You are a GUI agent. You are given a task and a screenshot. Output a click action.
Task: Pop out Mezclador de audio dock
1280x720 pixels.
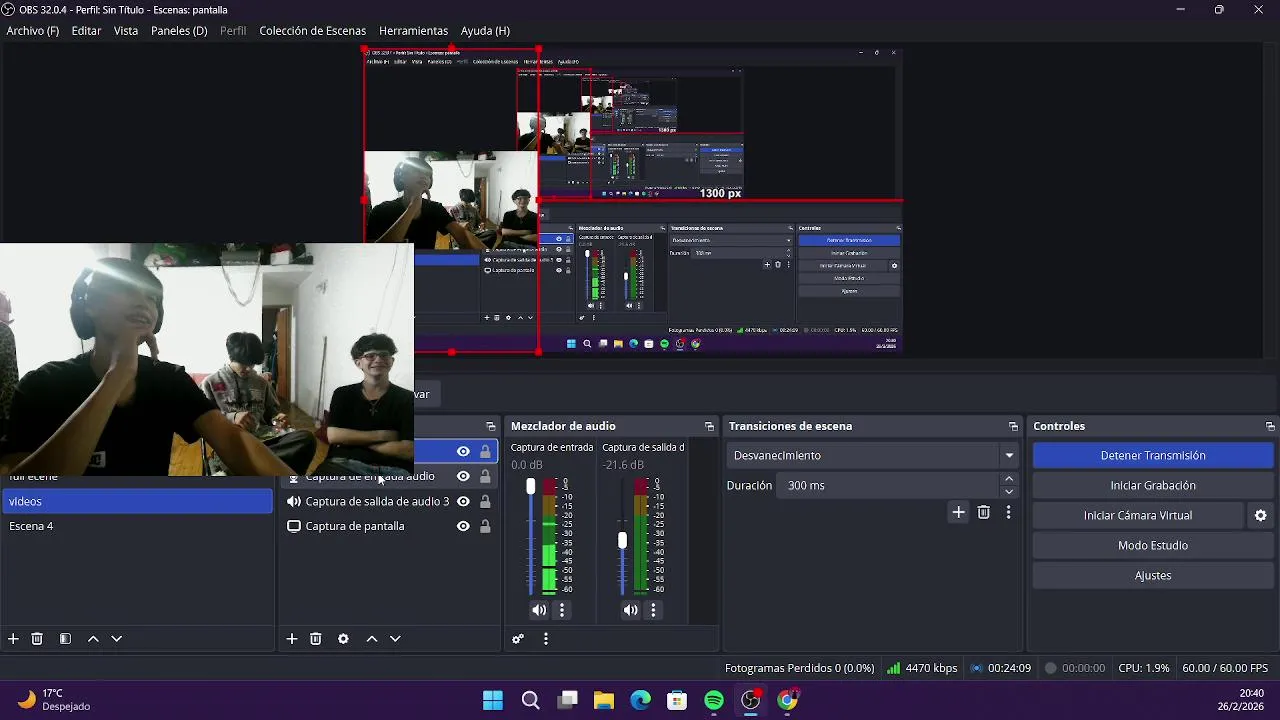(709, 426)
